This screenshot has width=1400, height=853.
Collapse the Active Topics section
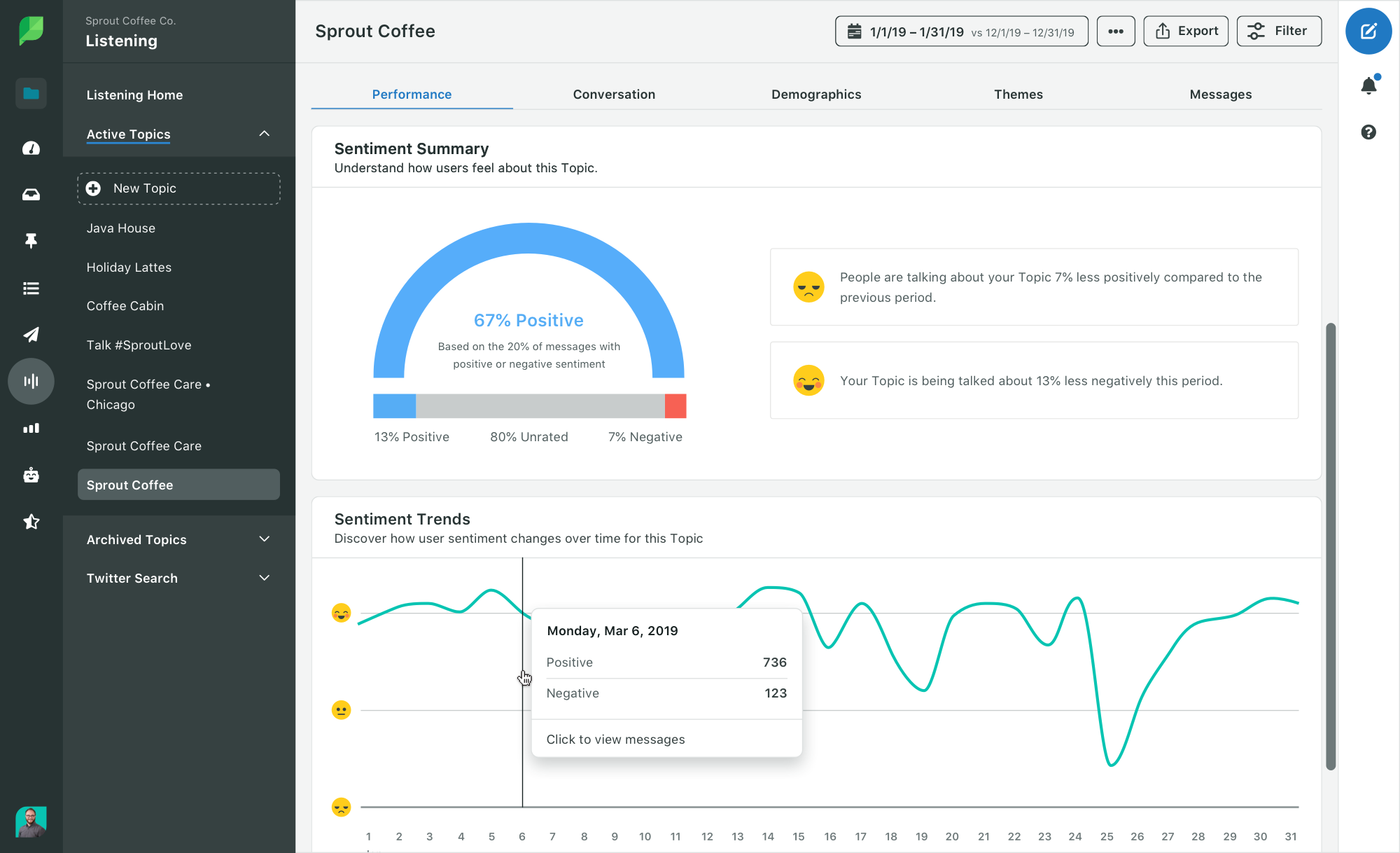264,134
